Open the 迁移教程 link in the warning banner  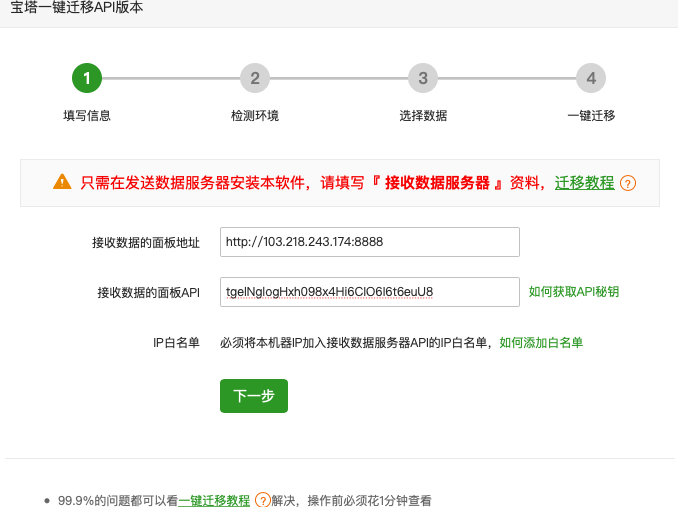coord(585,183)
